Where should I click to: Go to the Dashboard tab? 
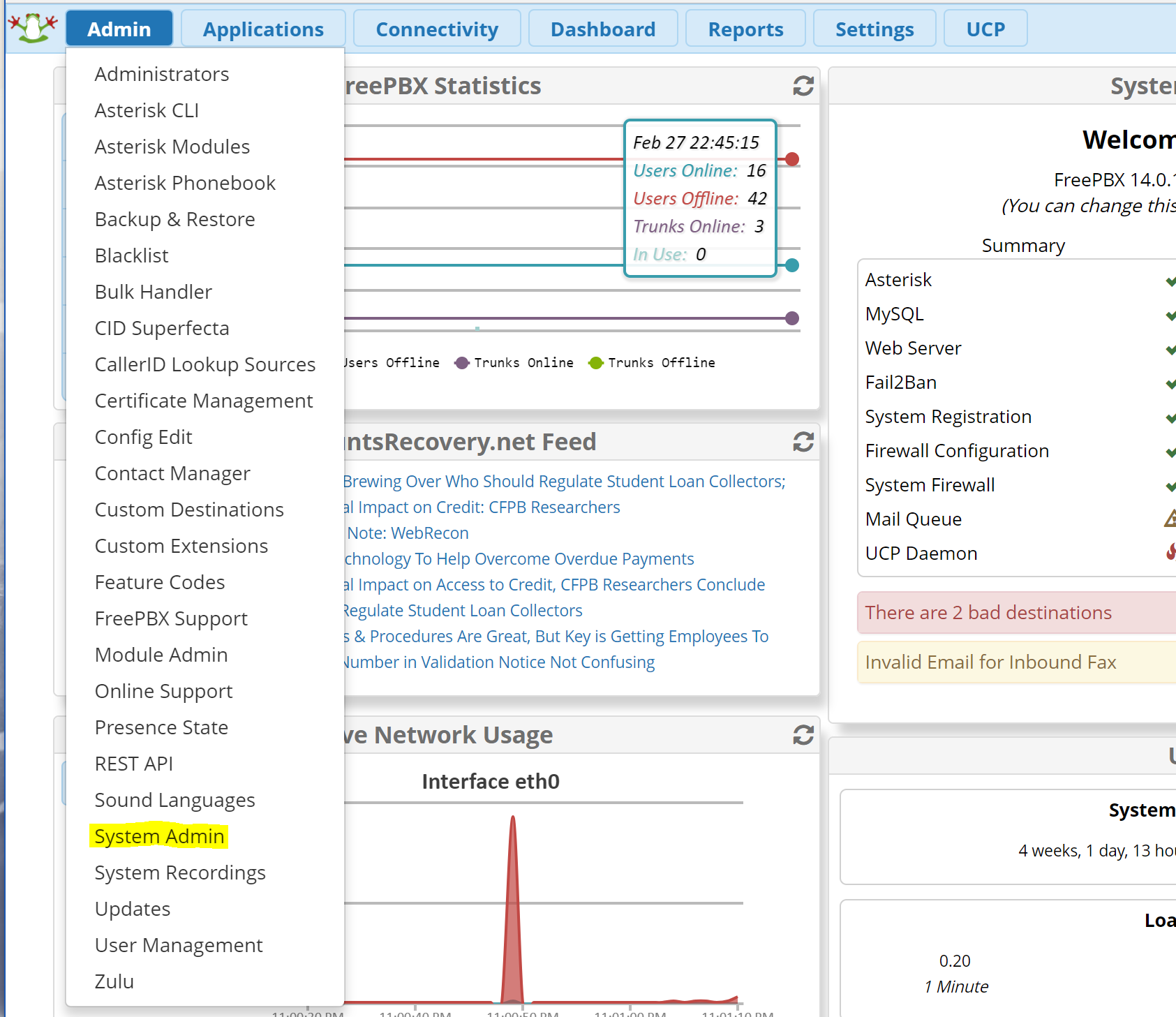pyautogui.click(x=603, y=29)
